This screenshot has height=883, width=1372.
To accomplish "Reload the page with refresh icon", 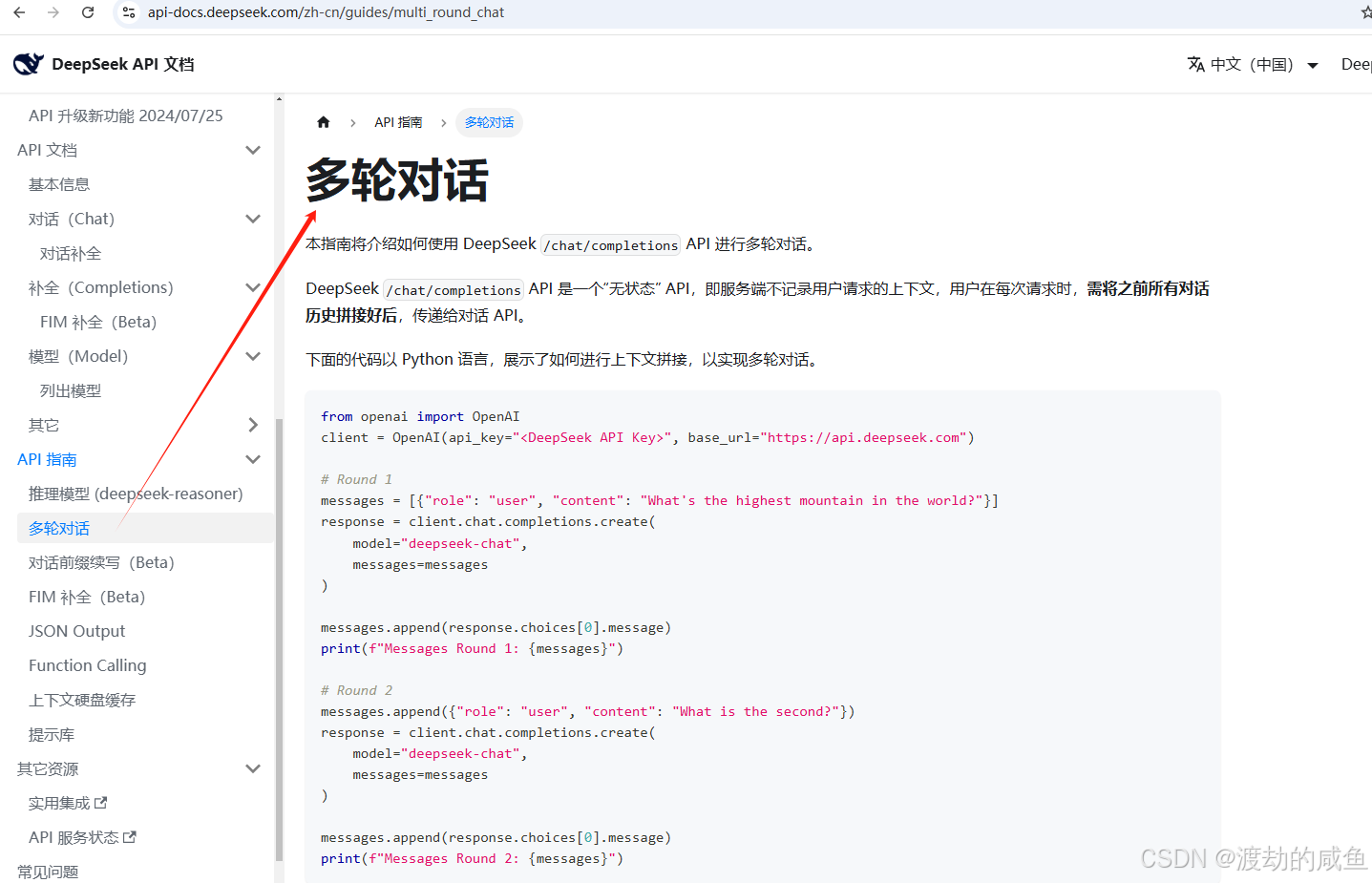I will 88,12.
